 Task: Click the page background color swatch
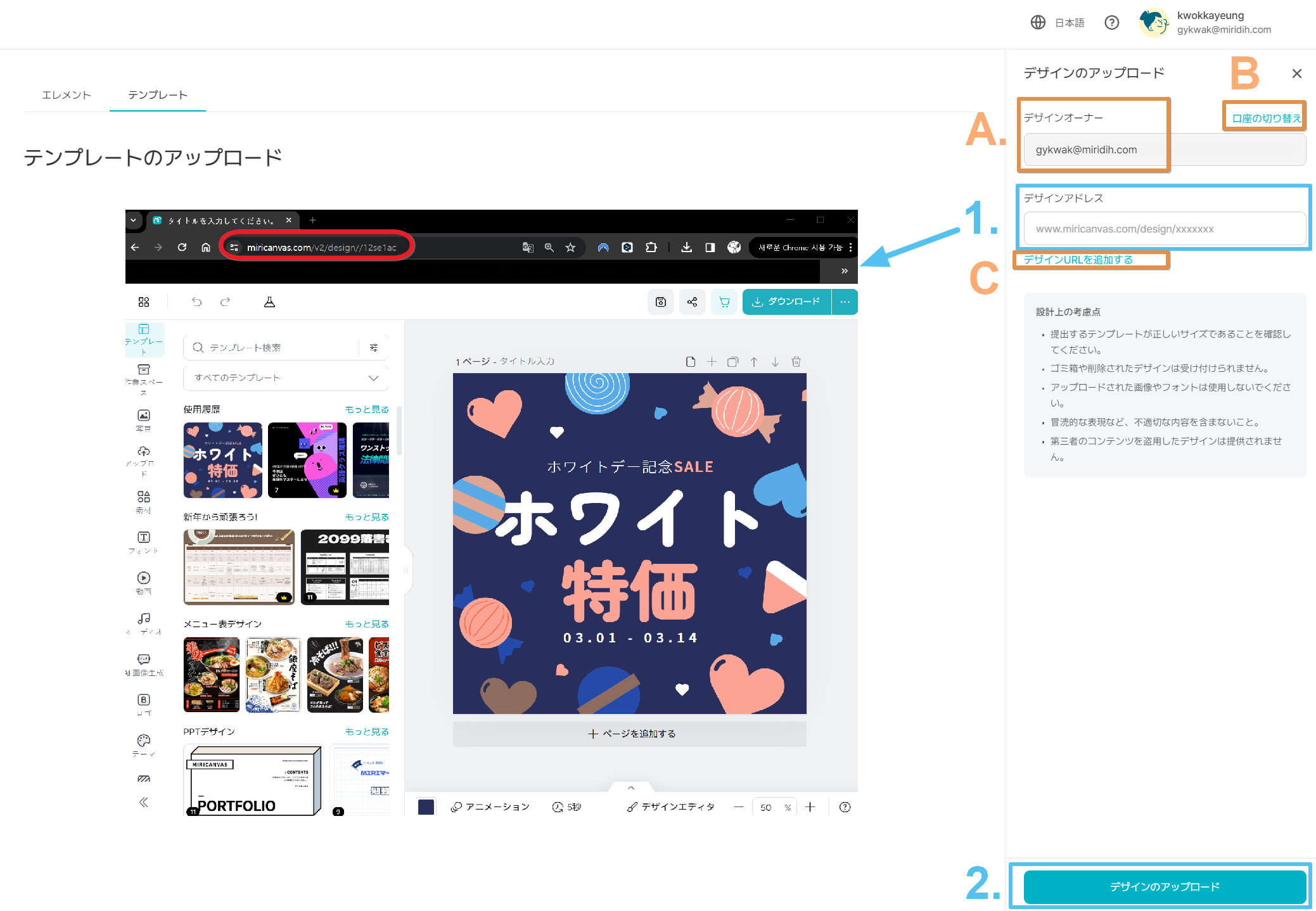[426, 806]
